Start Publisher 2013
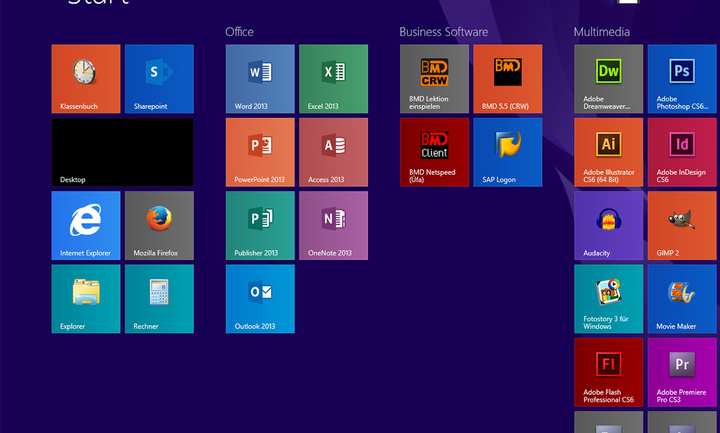This screenshot has height=433, width=720. [x=260, y=225]
